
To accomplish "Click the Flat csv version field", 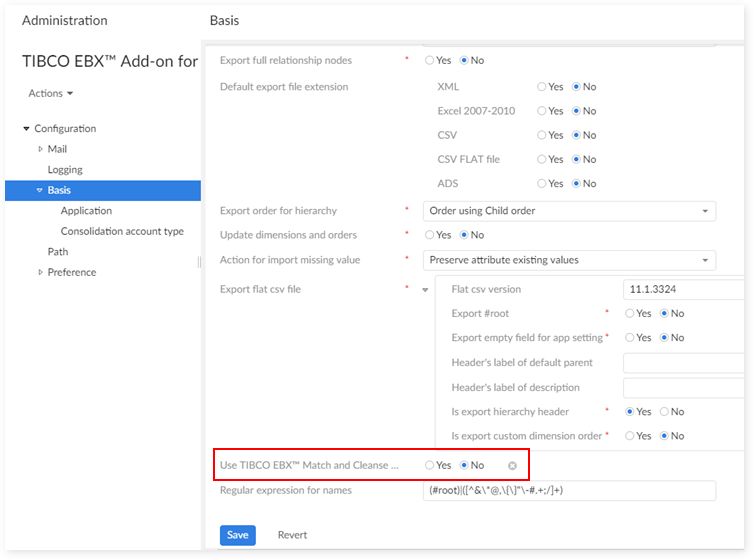I will point(683,289).
